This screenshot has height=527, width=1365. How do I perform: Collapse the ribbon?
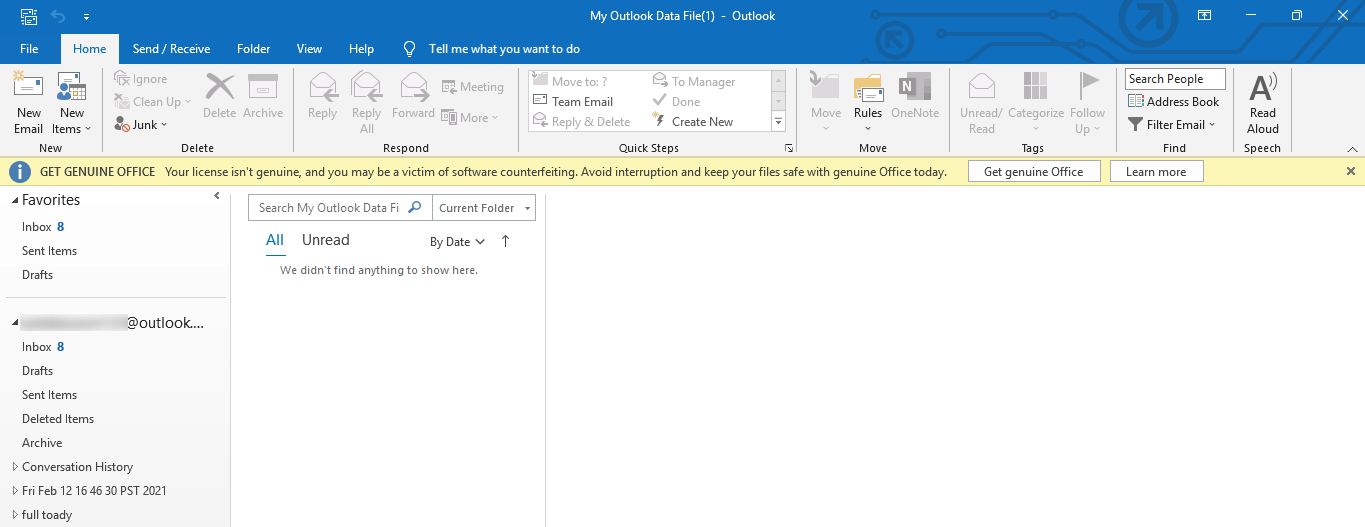1352,149
